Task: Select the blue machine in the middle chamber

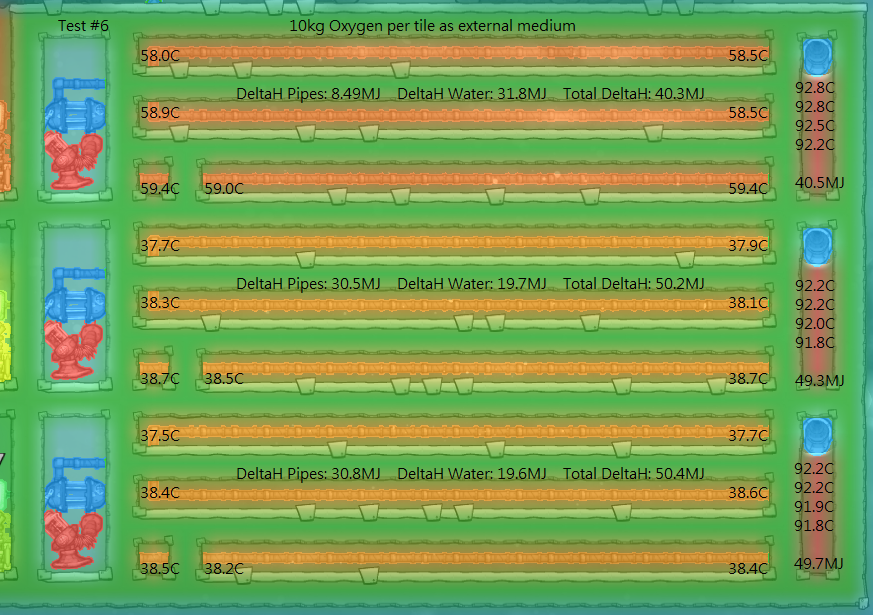Action: coord(75,296)
